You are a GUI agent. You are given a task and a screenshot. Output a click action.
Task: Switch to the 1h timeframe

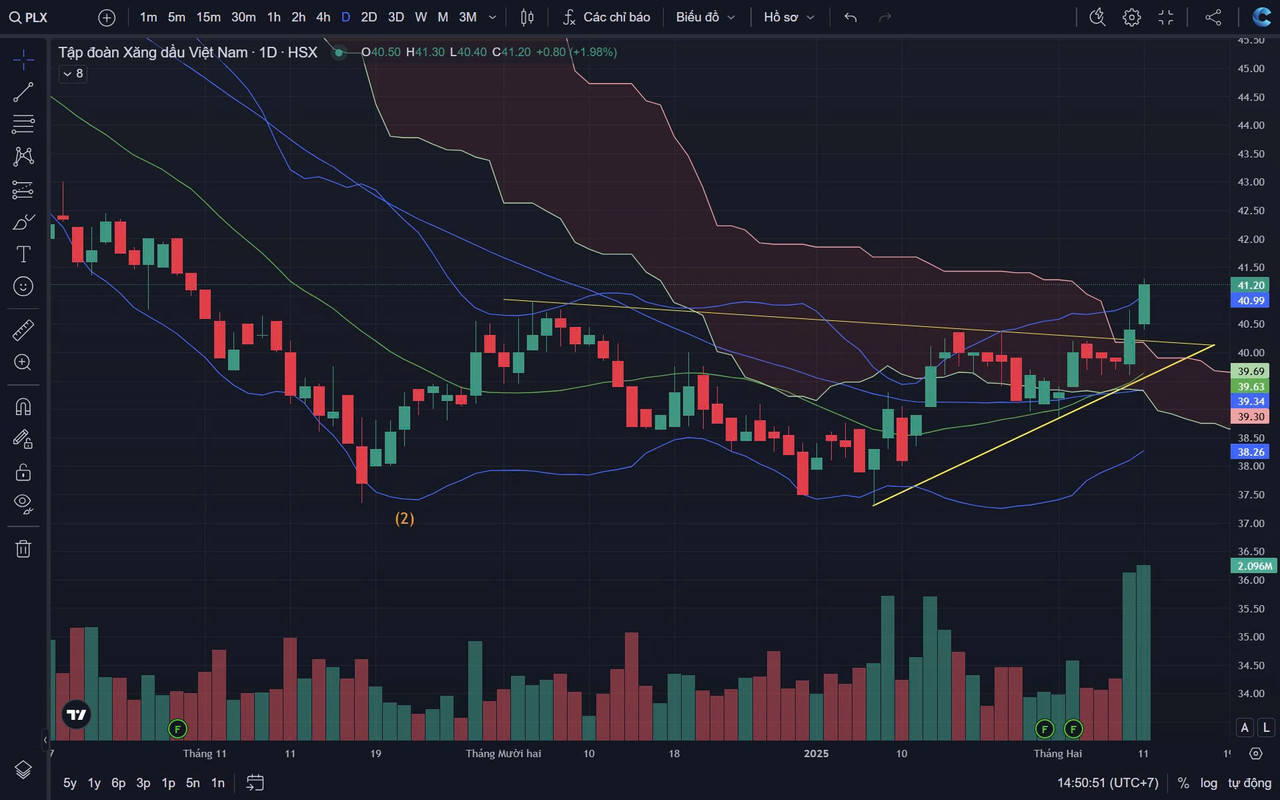tap(273, 17)
